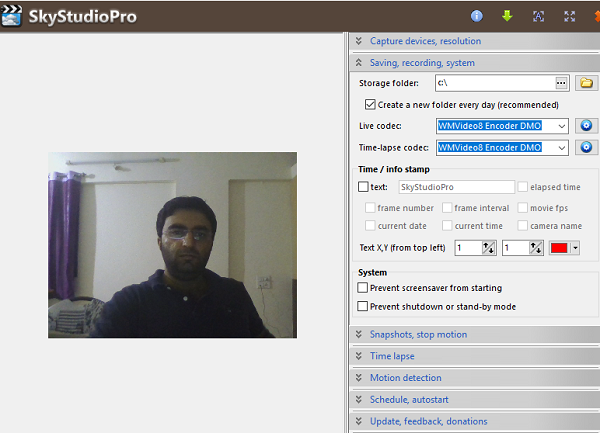600x433 pixels.
Task: Click the green download arrow icon
Action: pyautogui.click(x=507, y=16)
